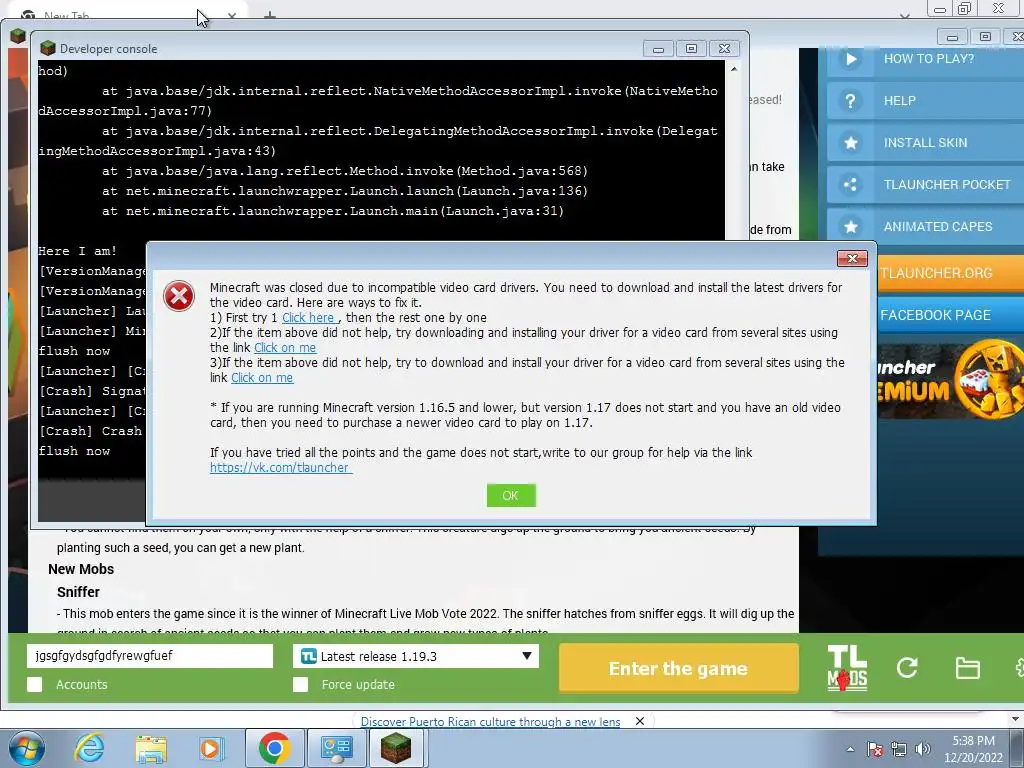
Task: Open the vk.com/tlauncher help link
Action: tap(281, 468)
